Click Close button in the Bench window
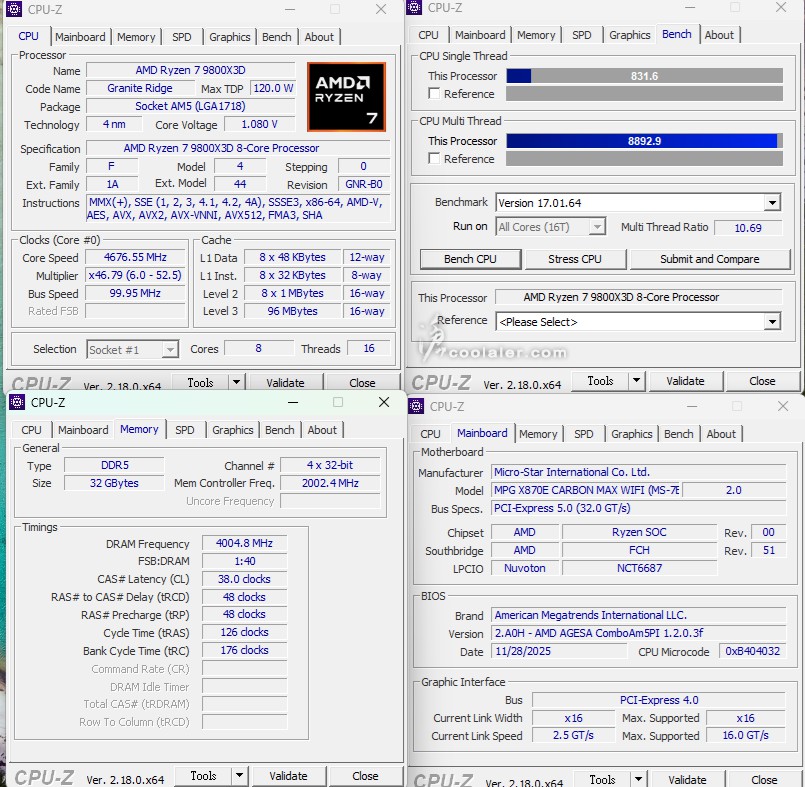805x787 pixels. [x=762, y=380]
